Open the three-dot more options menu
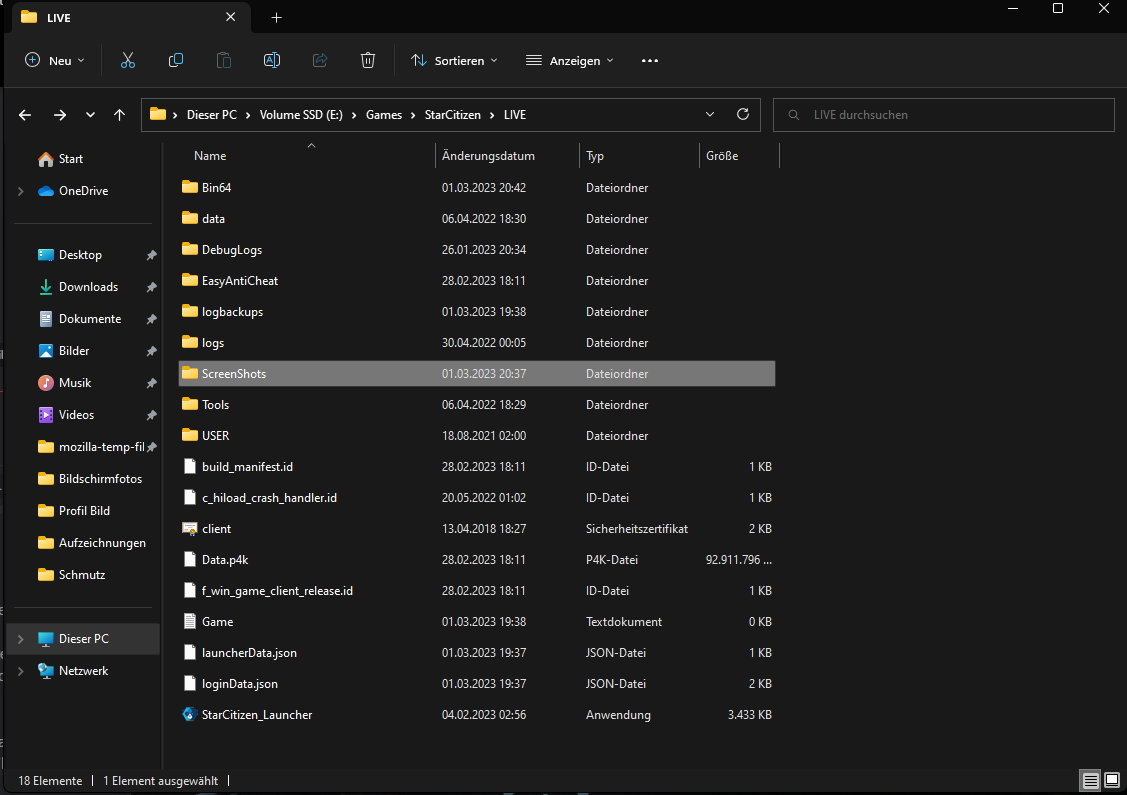Viewport: 1127px width, 795px height. point(650,60)
